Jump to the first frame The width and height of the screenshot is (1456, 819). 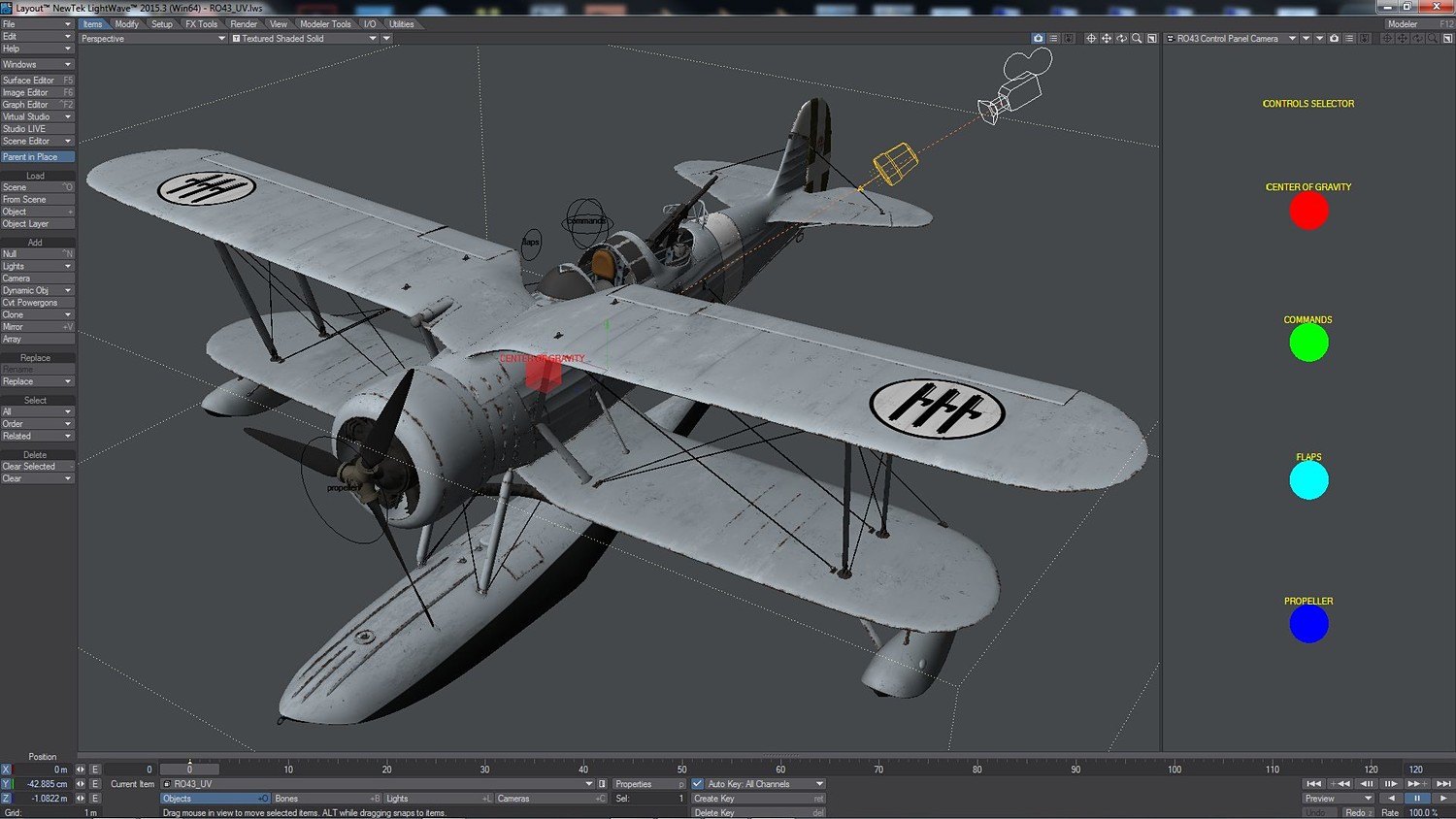point(1313,784)
